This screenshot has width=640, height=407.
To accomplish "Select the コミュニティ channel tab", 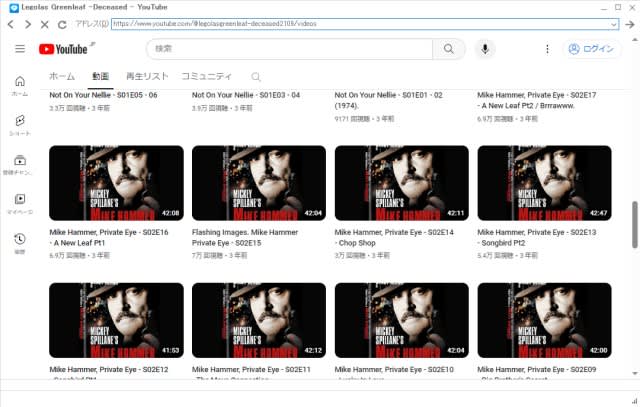I will coord(207,76).
